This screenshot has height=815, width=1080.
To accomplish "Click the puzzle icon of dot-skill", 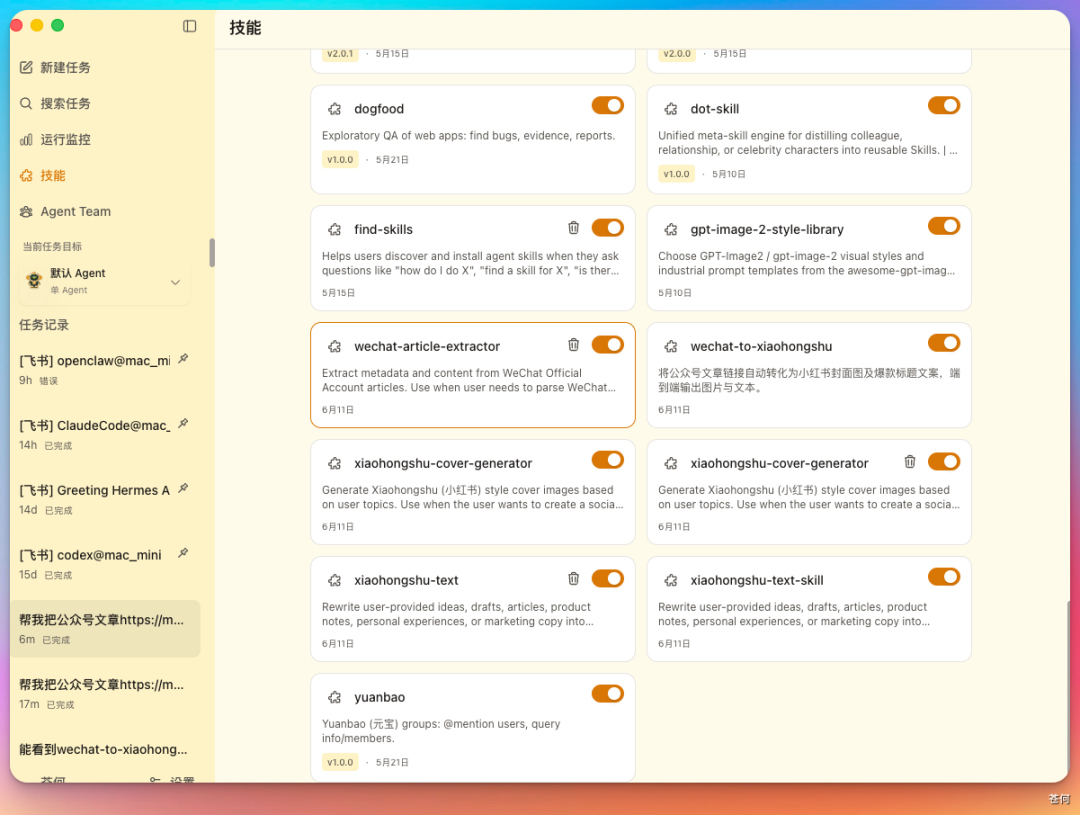I will [671, 109].
